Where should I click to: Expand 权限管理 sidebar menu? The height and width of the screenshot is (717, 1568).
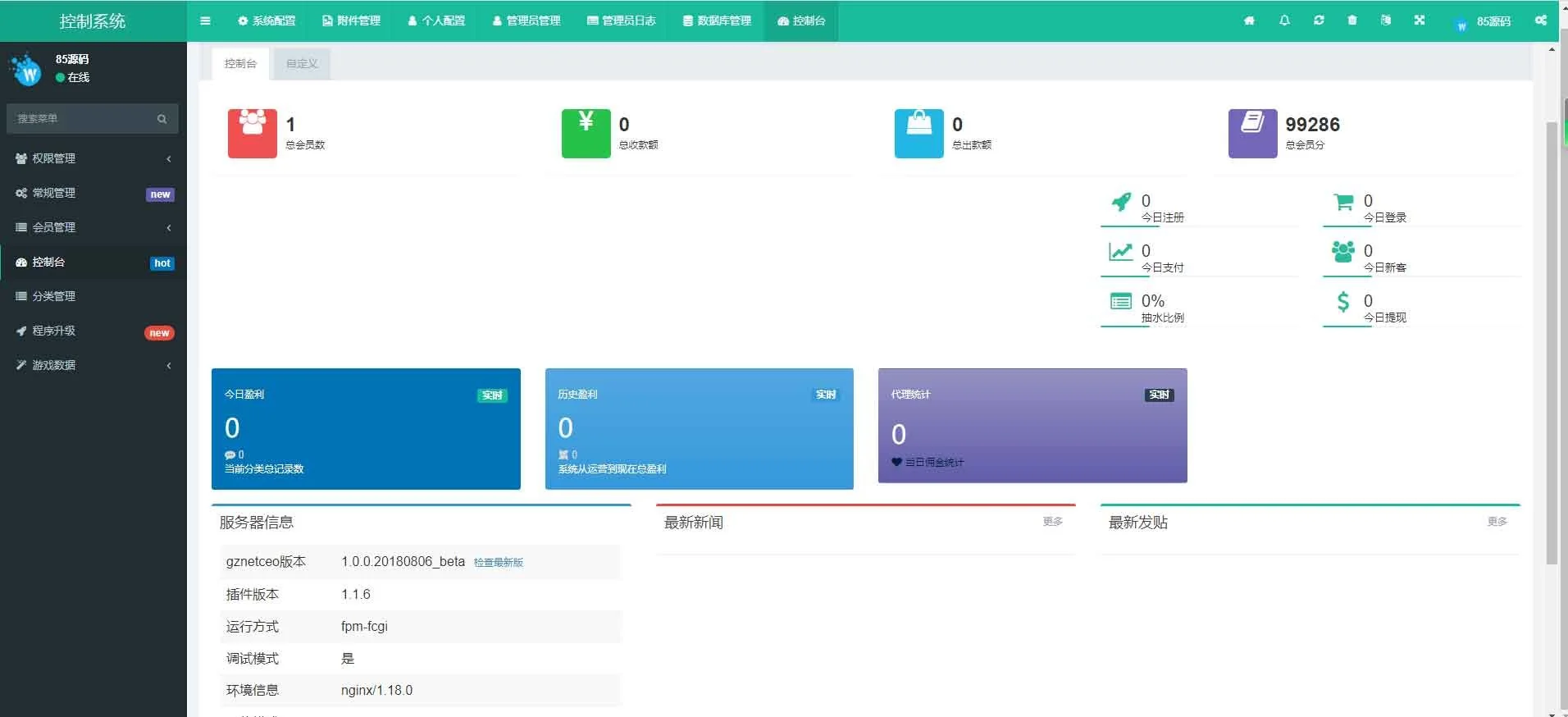(x=92, y=158)
